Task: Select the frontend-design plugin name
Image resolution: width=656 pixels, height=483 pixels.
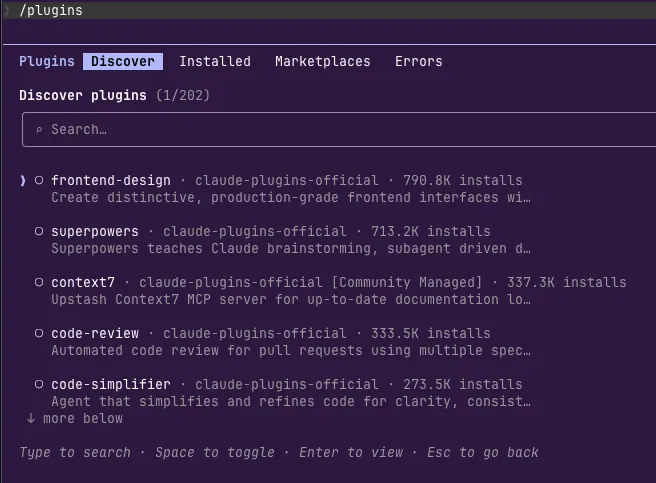Action: [111, 180]
